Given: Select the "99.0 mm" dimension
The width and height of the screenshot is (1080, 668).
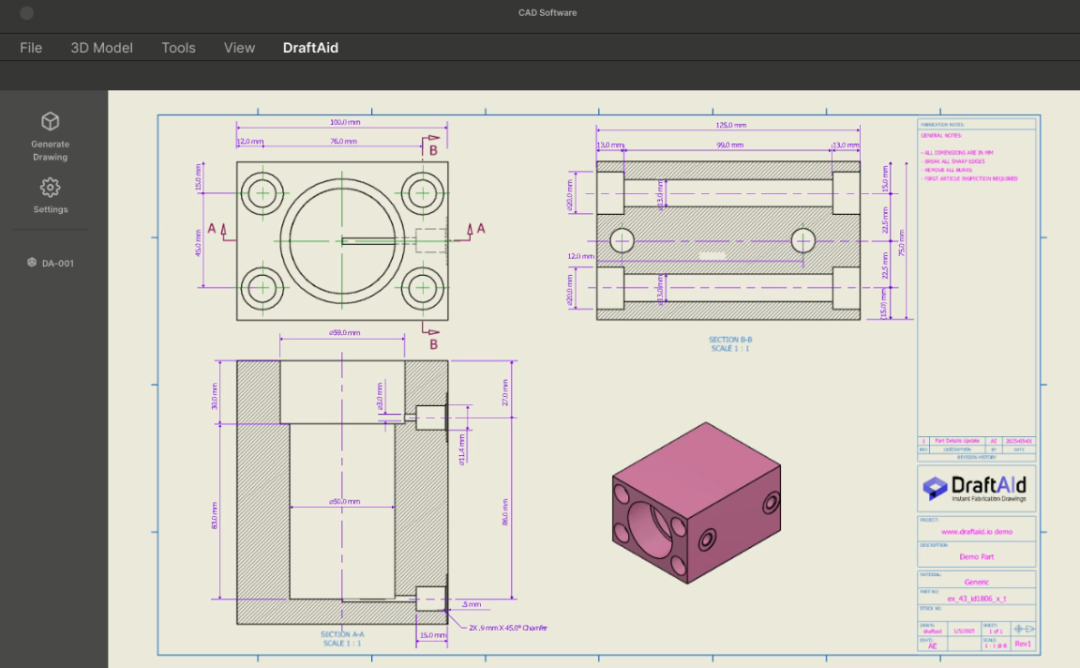Looking at the screenshot, I should click(729, 145).
